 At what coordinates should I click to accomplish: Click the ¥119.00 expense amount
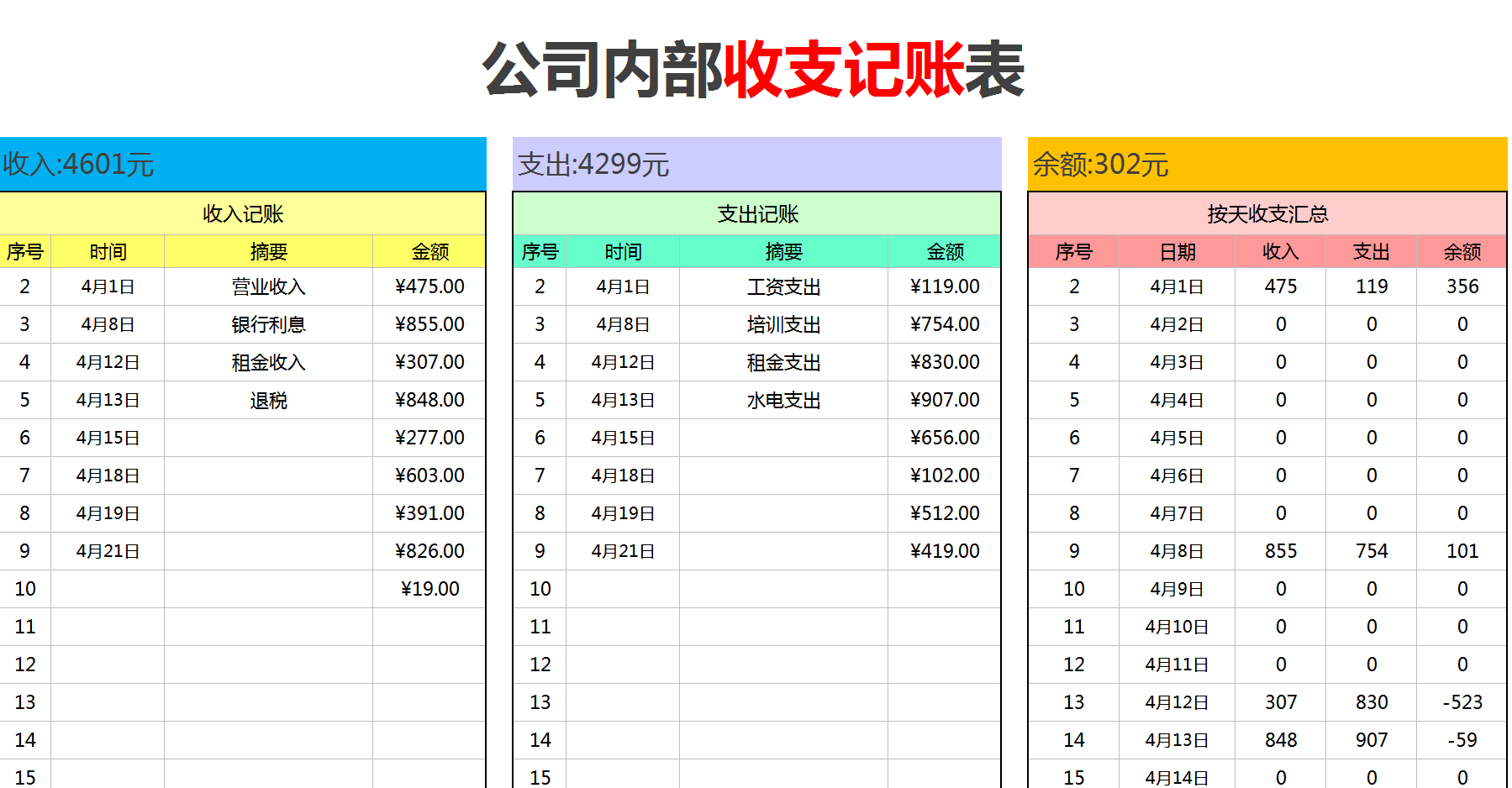pyautogui.click(x=945, y=286)
